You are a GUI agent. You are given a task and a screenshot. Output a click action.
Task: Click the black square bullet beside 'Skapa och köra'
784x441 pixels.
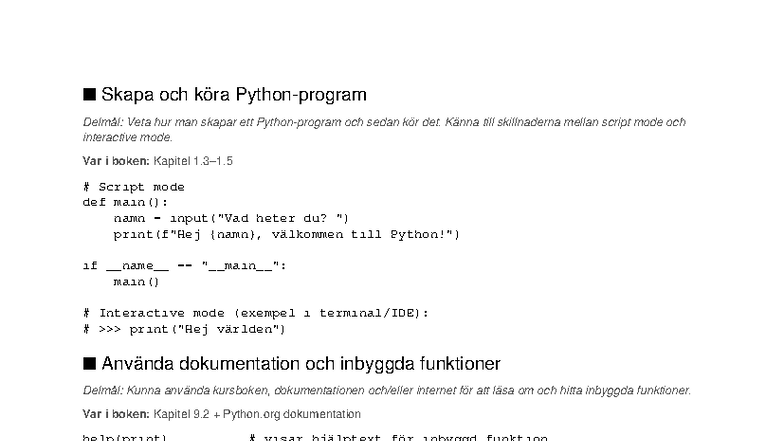89,94
